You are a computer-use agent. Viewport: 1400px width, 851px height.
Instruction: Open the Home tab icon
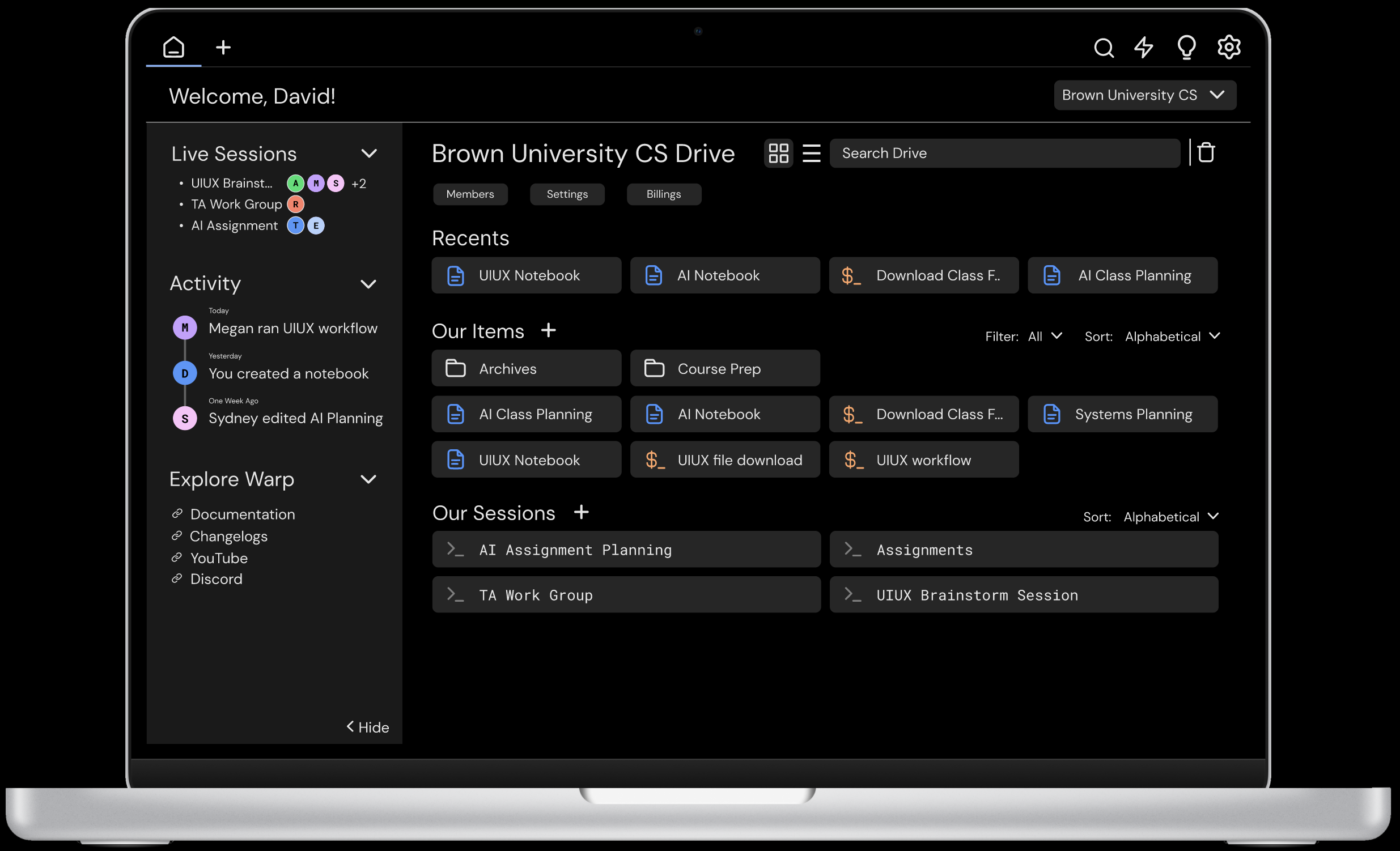pyautogui.click(x=173, y=47)
